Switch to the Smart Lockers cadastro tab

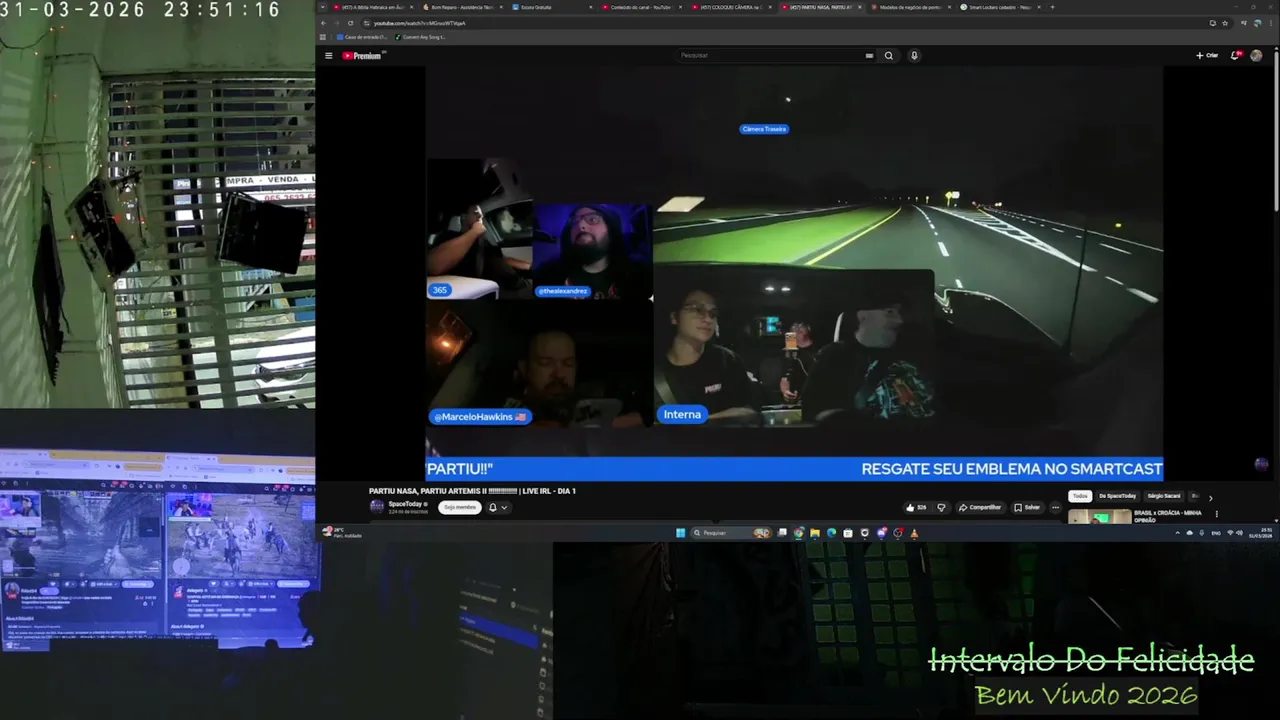tap(999, 7)
